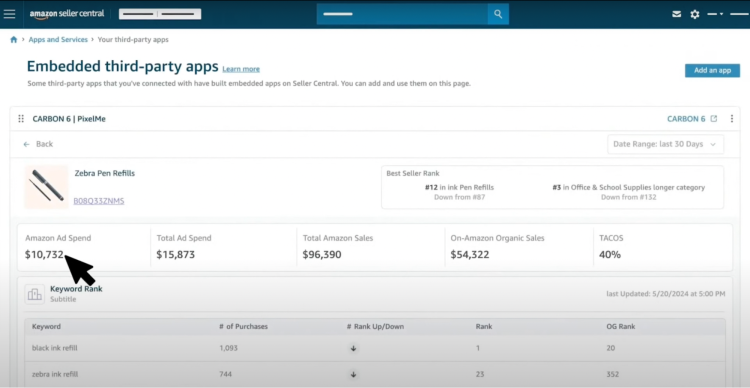Click the Total Amazon Sales $96,390 value
This screenshot has height=388, width=750.
[x=322, y=255]
